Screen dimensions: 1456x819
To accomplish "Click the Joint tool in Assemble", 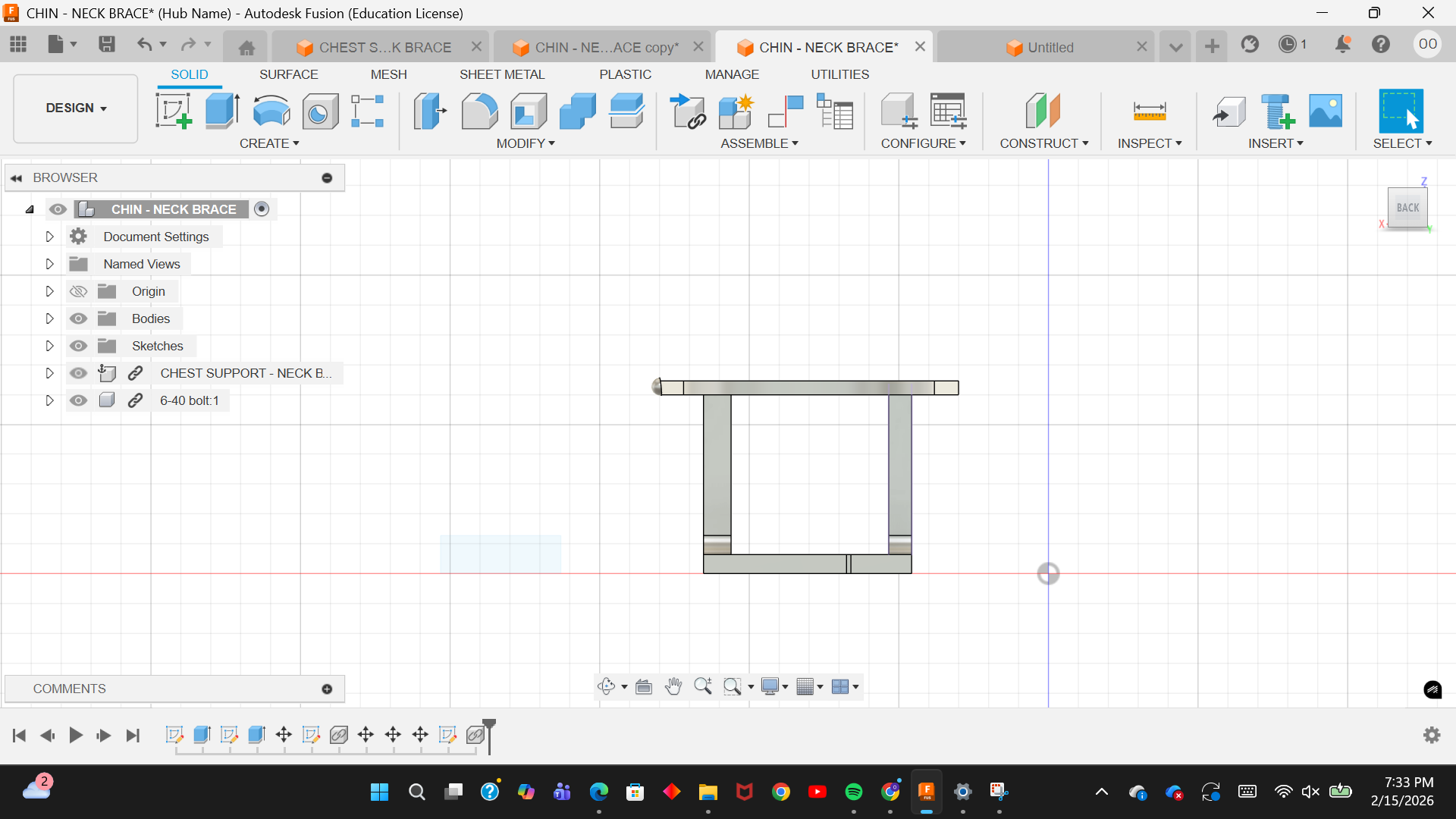I will 786,111.
